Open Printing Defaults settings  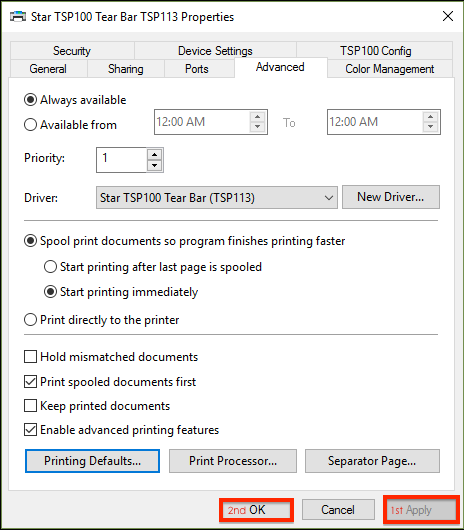point(92,461)
